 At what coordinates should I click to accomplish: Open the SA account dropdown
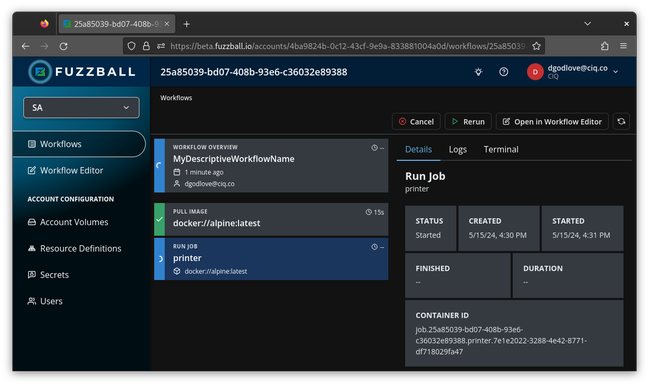(81, 108)
